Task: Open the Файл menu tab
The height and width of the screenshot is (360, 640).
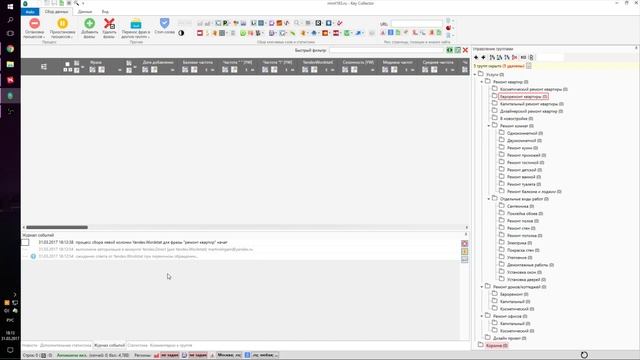Action: pyautogui.click(x=30, y=12)
